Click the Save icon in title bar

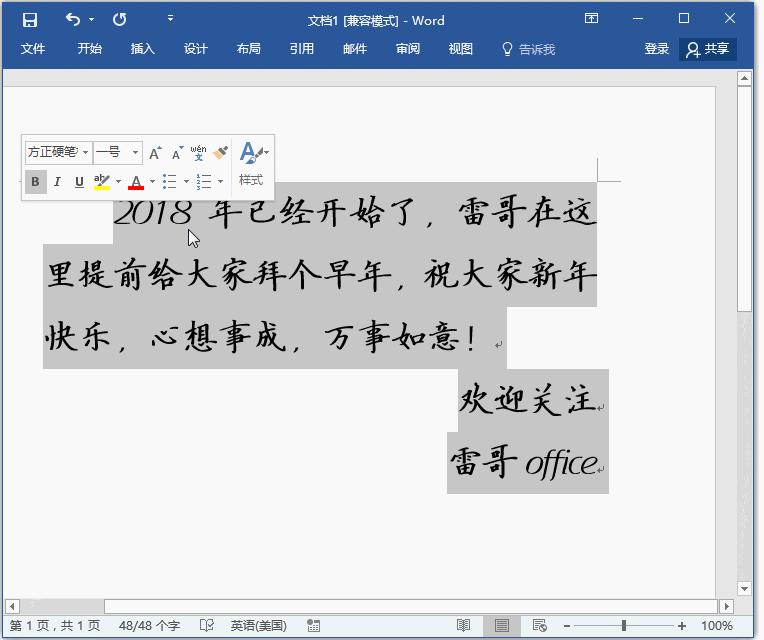pos(30,20)
